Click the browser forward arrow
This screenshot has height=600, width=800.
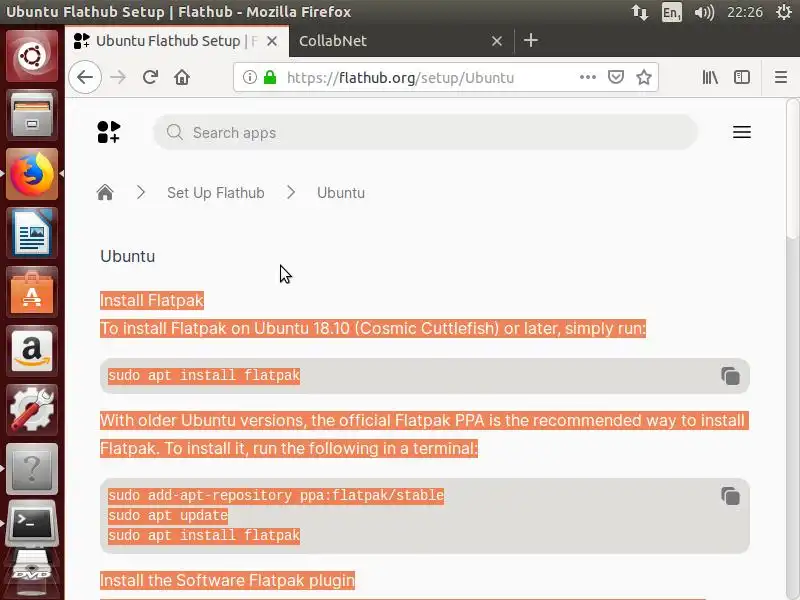coord(118,77)
